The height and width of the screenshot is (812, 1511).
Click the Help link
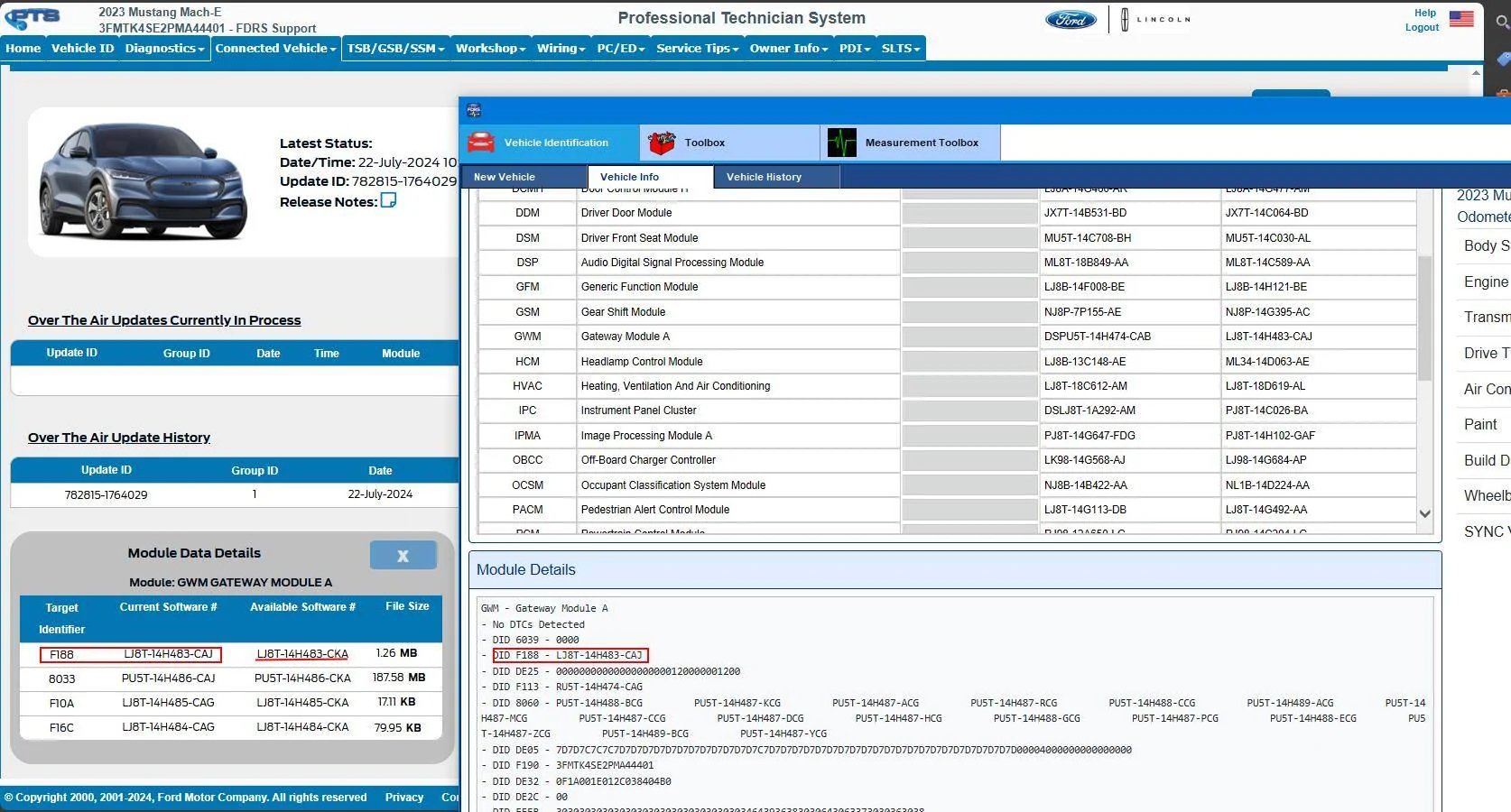pyautogui.click(x=1425, y=13)
